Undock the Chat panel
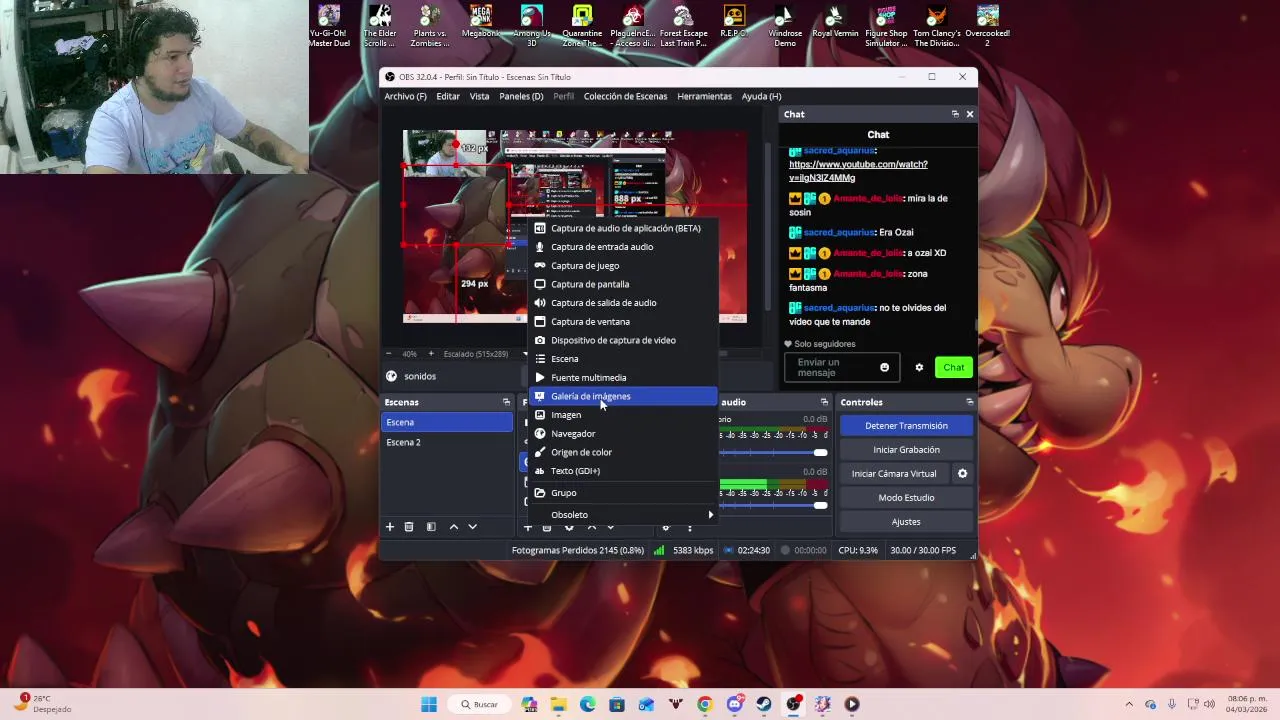The height and width of the screenshot is (720, 1280). pyautogui.click(x=955, y=114)
